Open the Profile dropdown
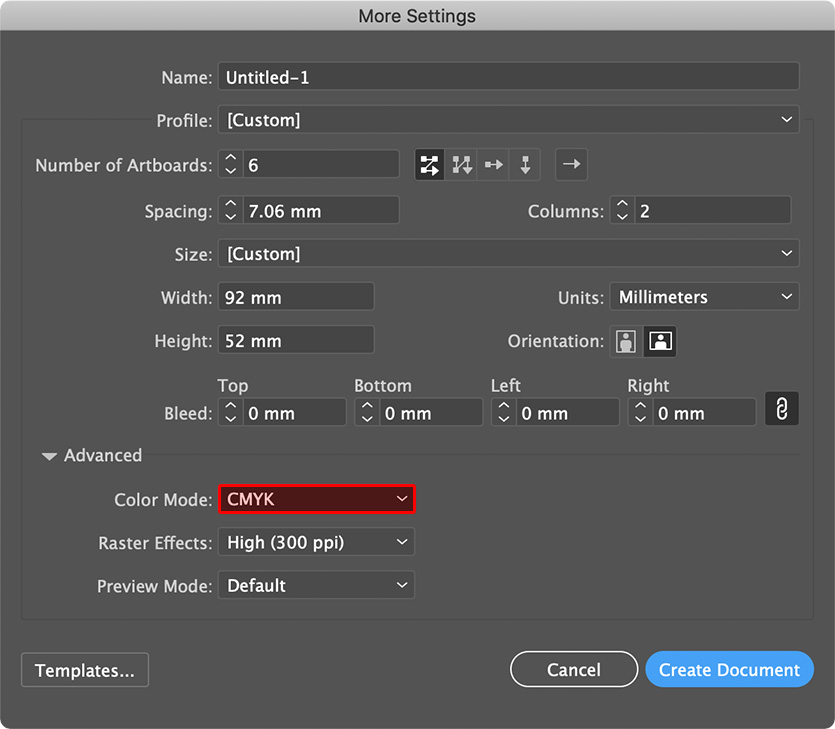835x729 pixels. click(508, 120)
